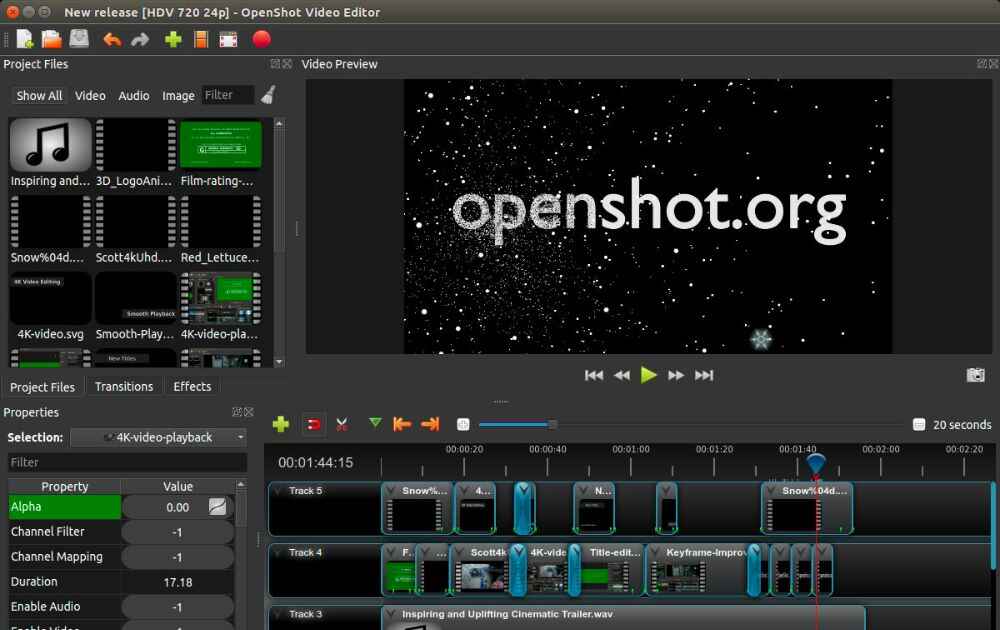Viewport: 1000px width, 630px height.
Task: Click the project files scrollbar down arrow
Action: 279,362
